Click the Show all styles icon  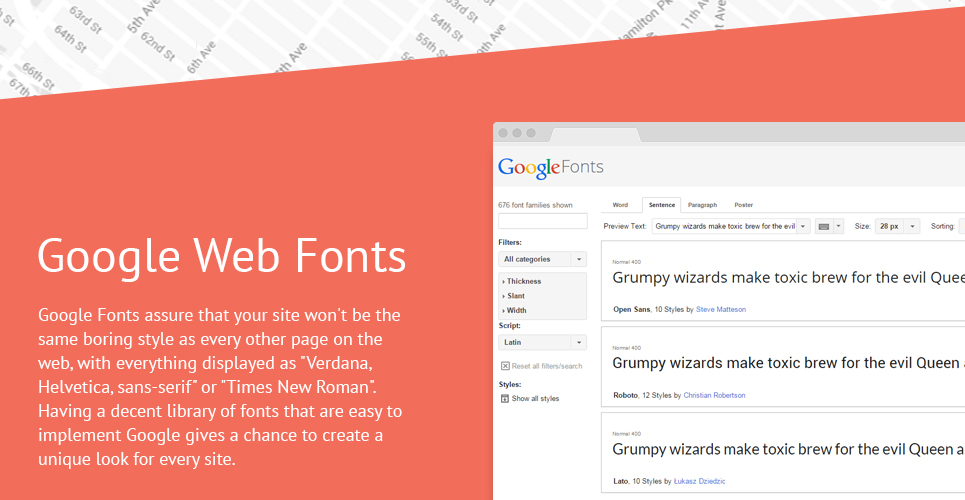point(505,398)
